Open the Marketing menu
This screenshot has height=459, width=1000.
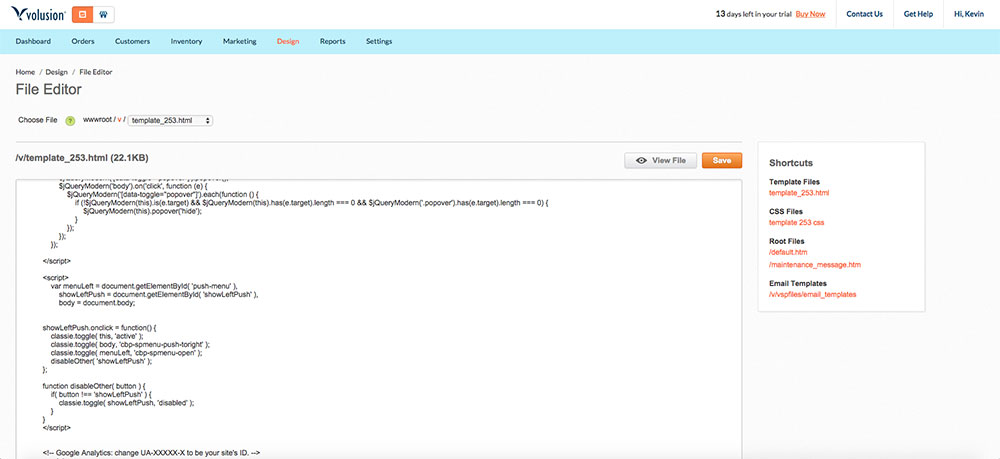point(240,41)
